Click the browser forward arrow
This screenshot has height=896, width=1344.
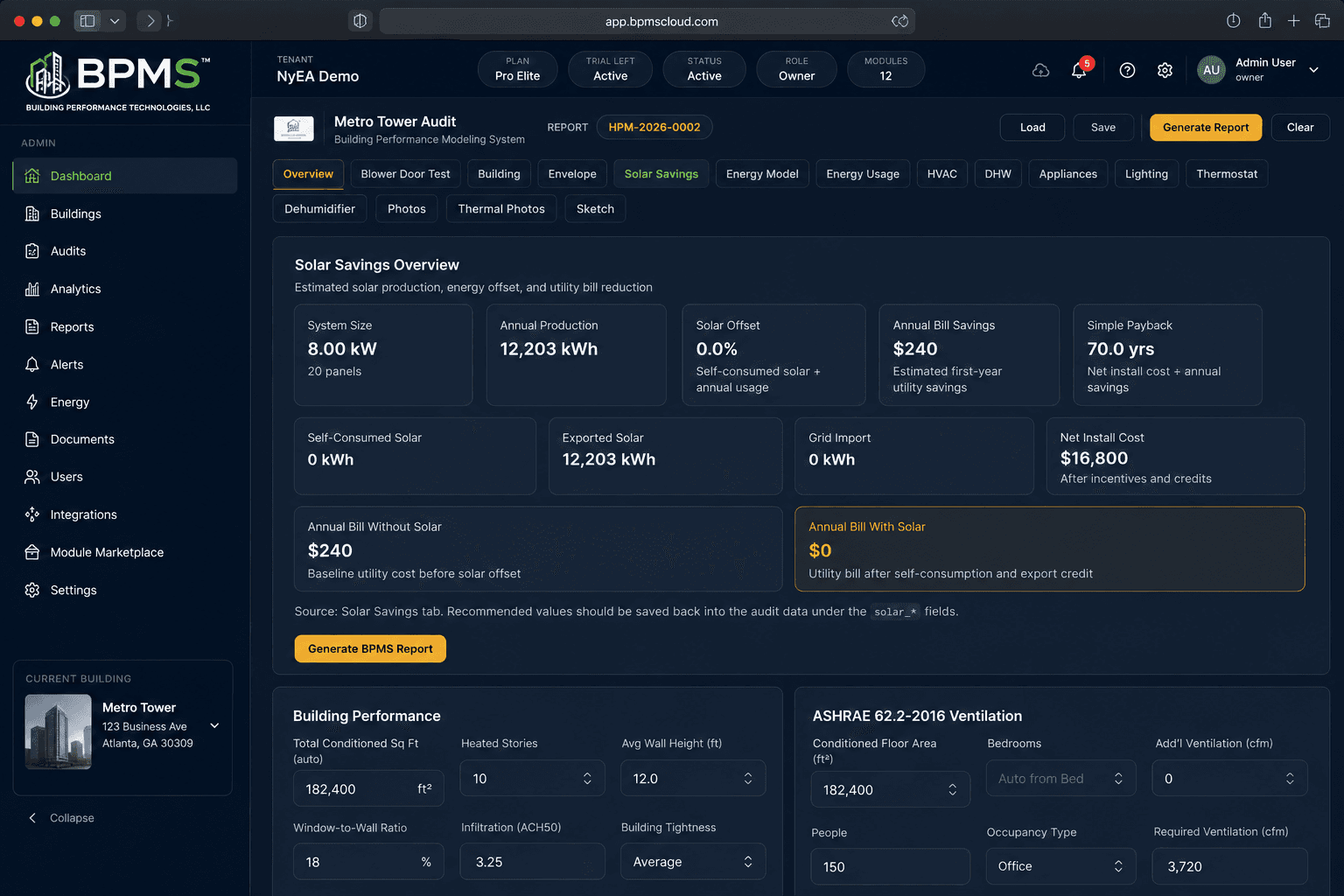pos(150,21)
